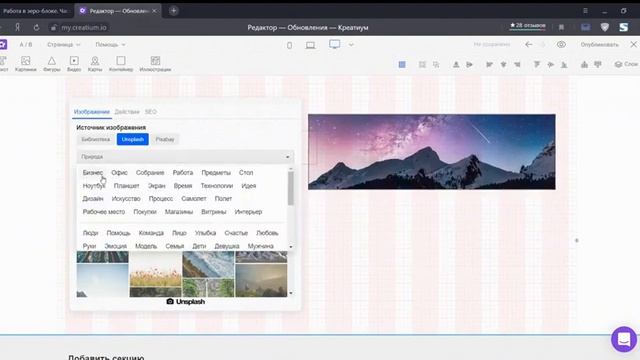
Task: Select Библиотека as image source
Action: point(96,139)
